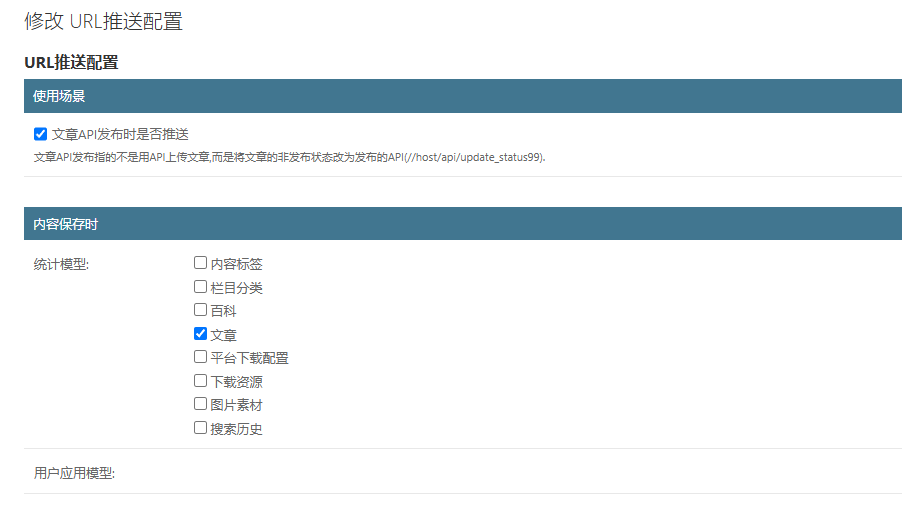902x512 pixels.
Task: Click the 用户应用模型 field label
Action: click(x=74, y=473)
